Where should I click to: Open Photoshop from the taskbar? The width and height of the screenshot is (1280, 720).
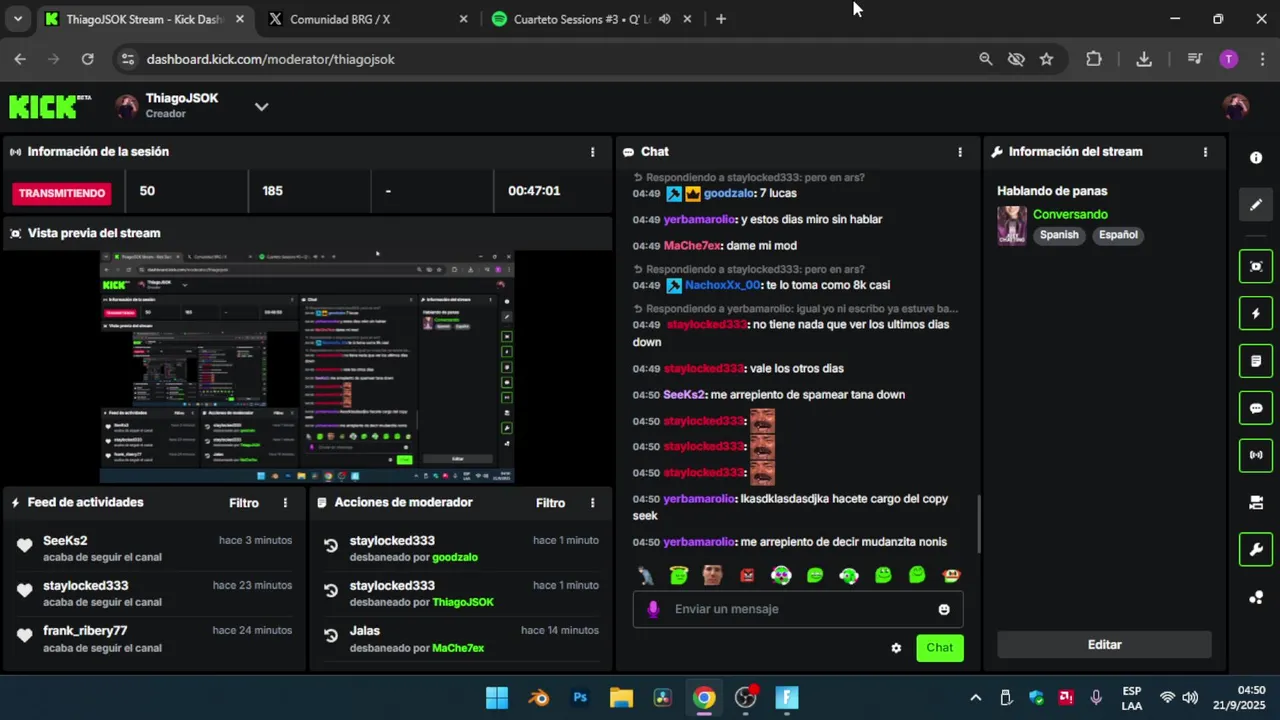pos(580,698)
